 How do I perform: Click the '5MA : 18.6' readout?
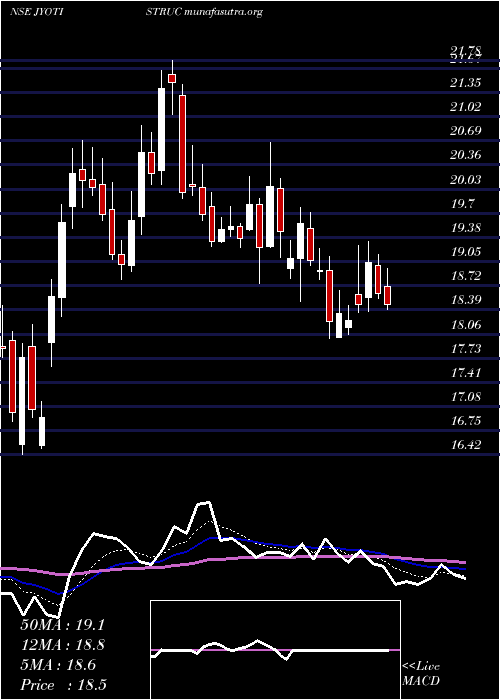click(x=58, y=665)
